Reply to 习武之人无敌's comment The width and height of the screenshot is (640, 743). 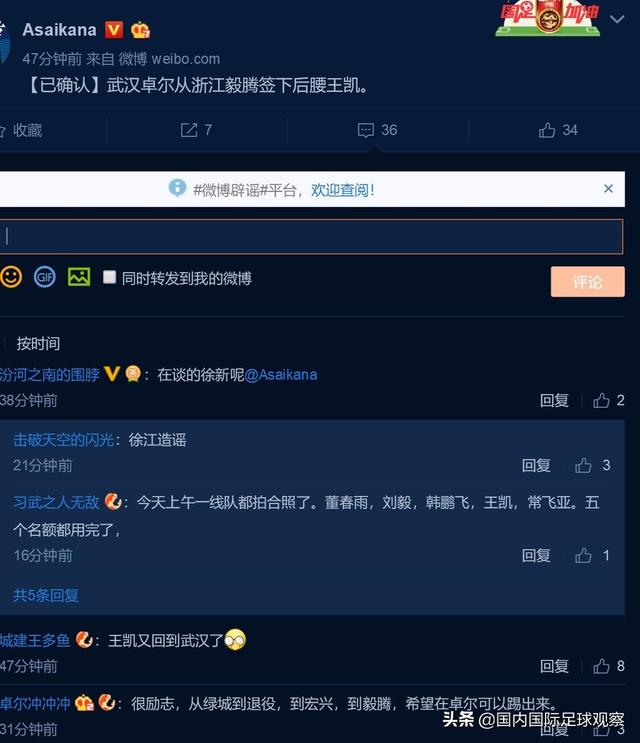click(536, 555)
